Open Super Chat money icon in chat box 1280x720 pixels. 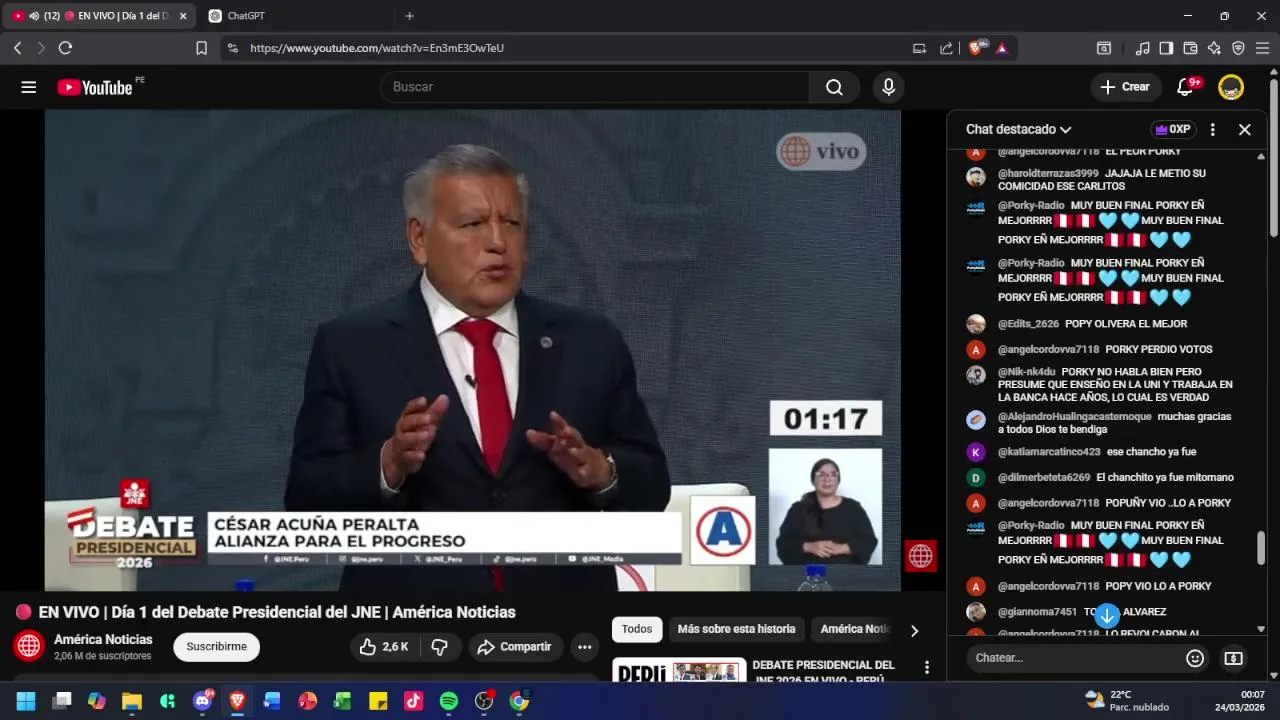[x=1233, y=658]
